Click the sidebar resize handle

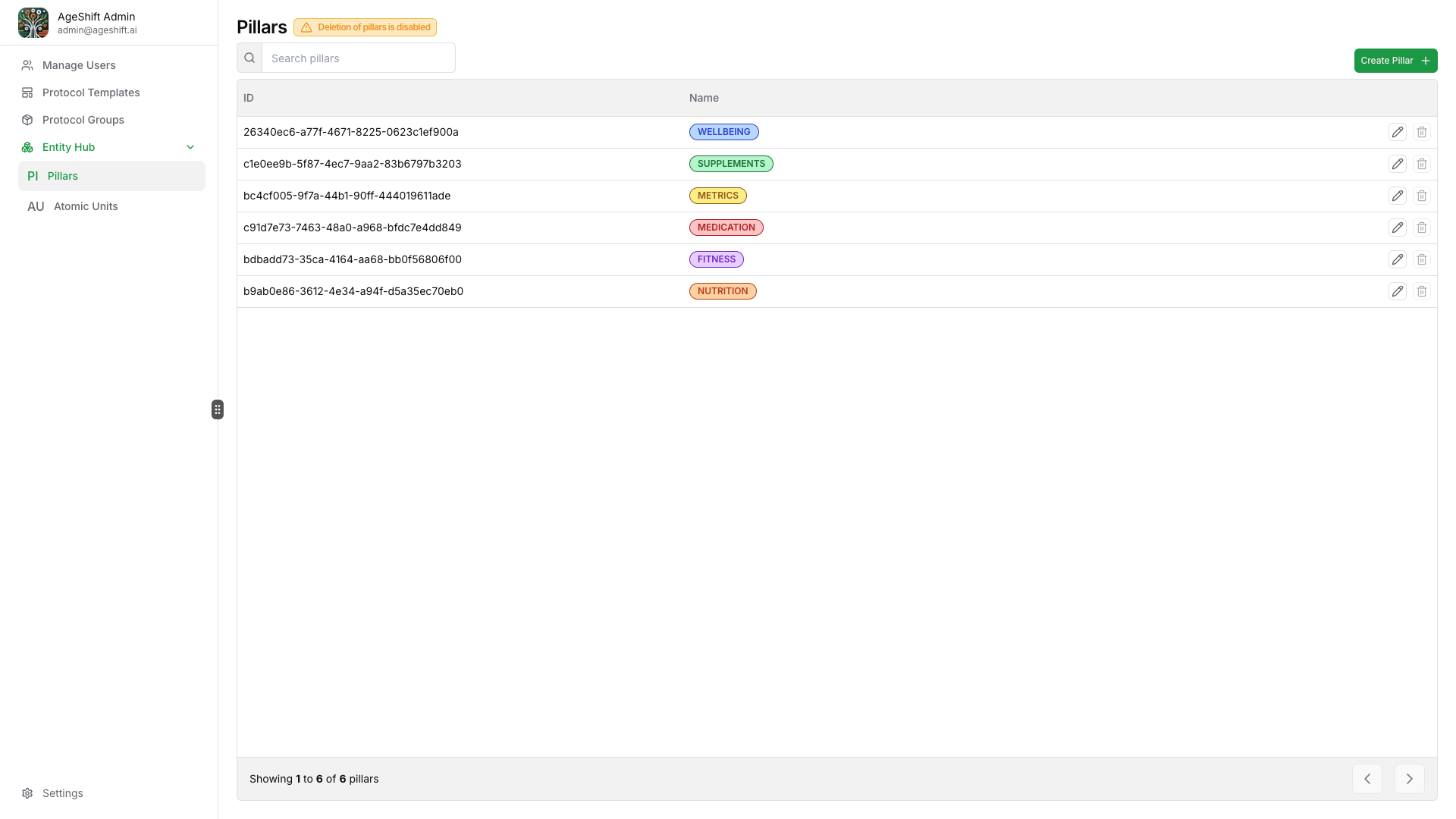point(218,409)
